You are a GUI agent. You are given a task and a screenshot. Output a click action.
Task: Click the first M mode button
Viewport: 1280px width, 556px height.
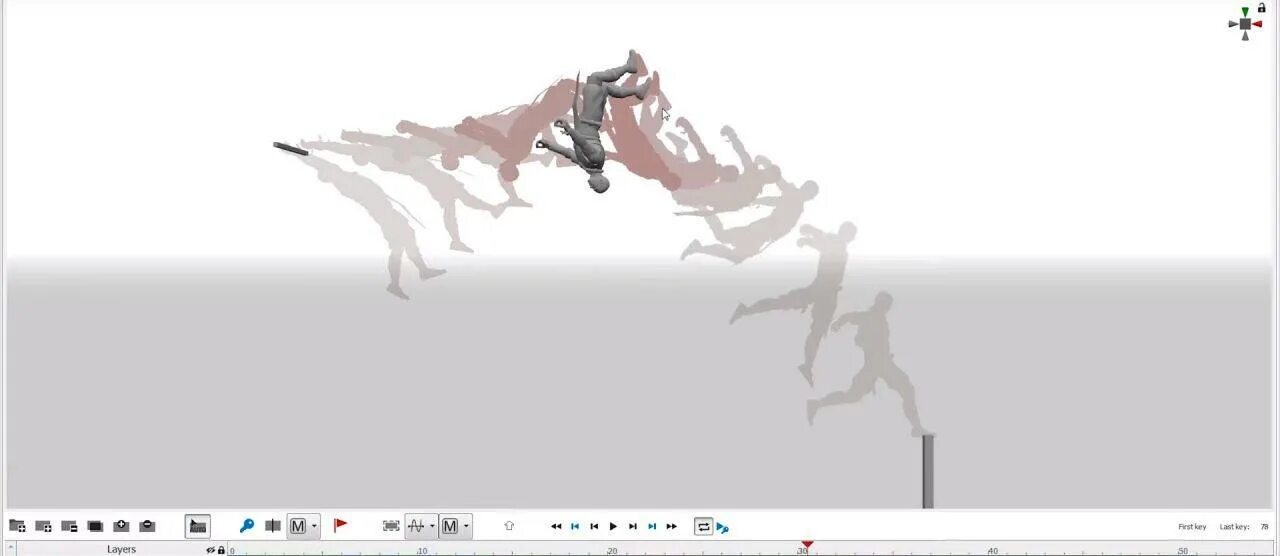[298, 526]
